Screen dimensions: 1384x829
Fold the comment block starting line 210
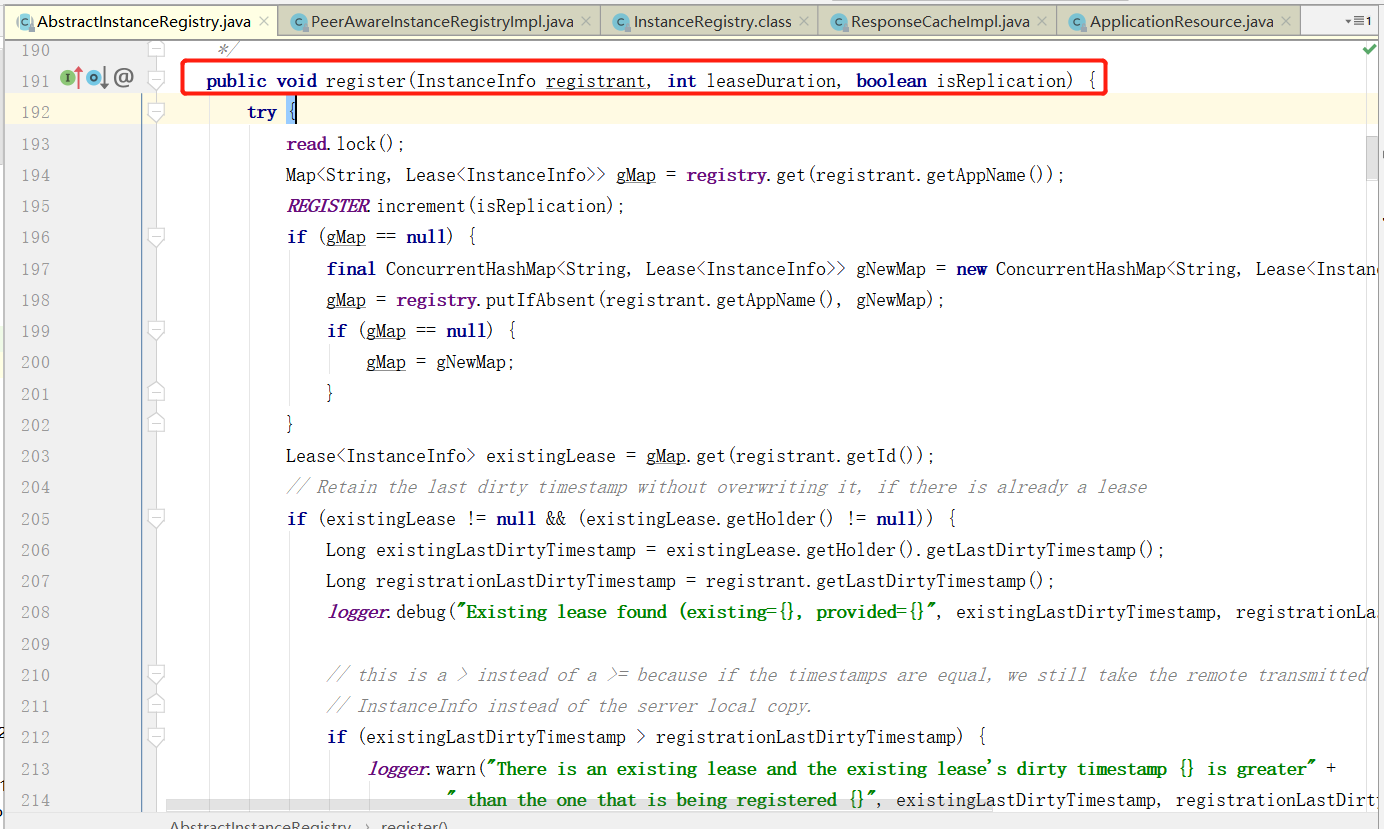[155, 675]
